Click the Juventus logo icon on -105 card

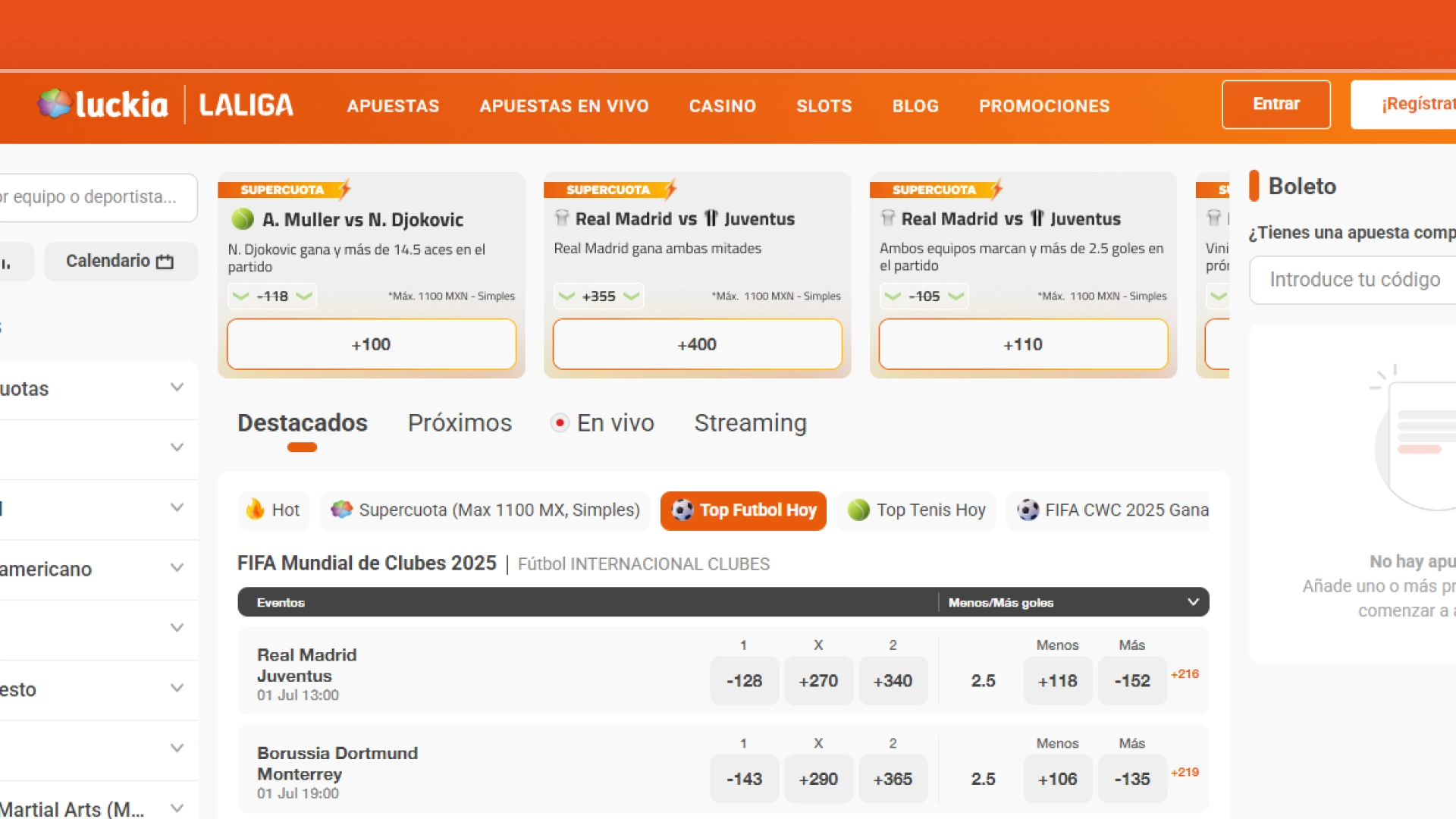pos(1037,218)
